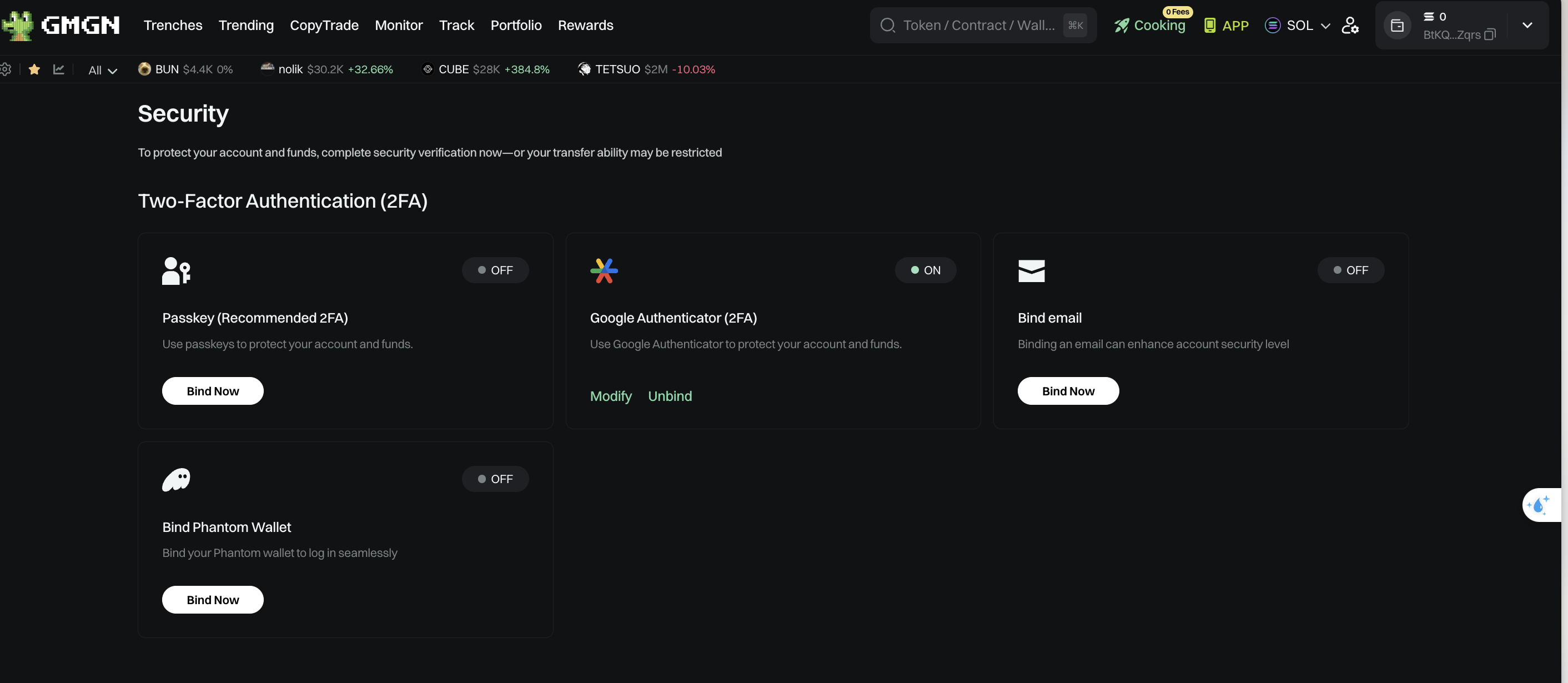Expand the wallet account chevron menu

coord(1526,25)
